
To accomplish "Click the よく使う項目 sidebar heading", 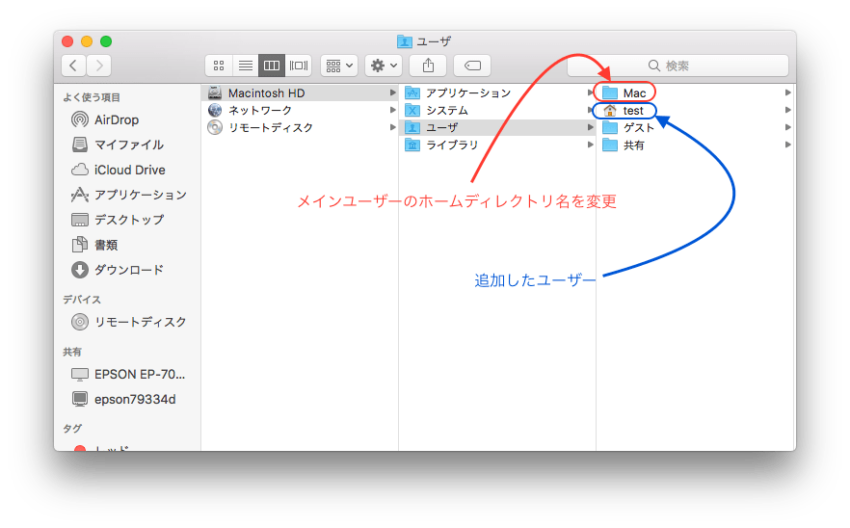I will [92, 98].
